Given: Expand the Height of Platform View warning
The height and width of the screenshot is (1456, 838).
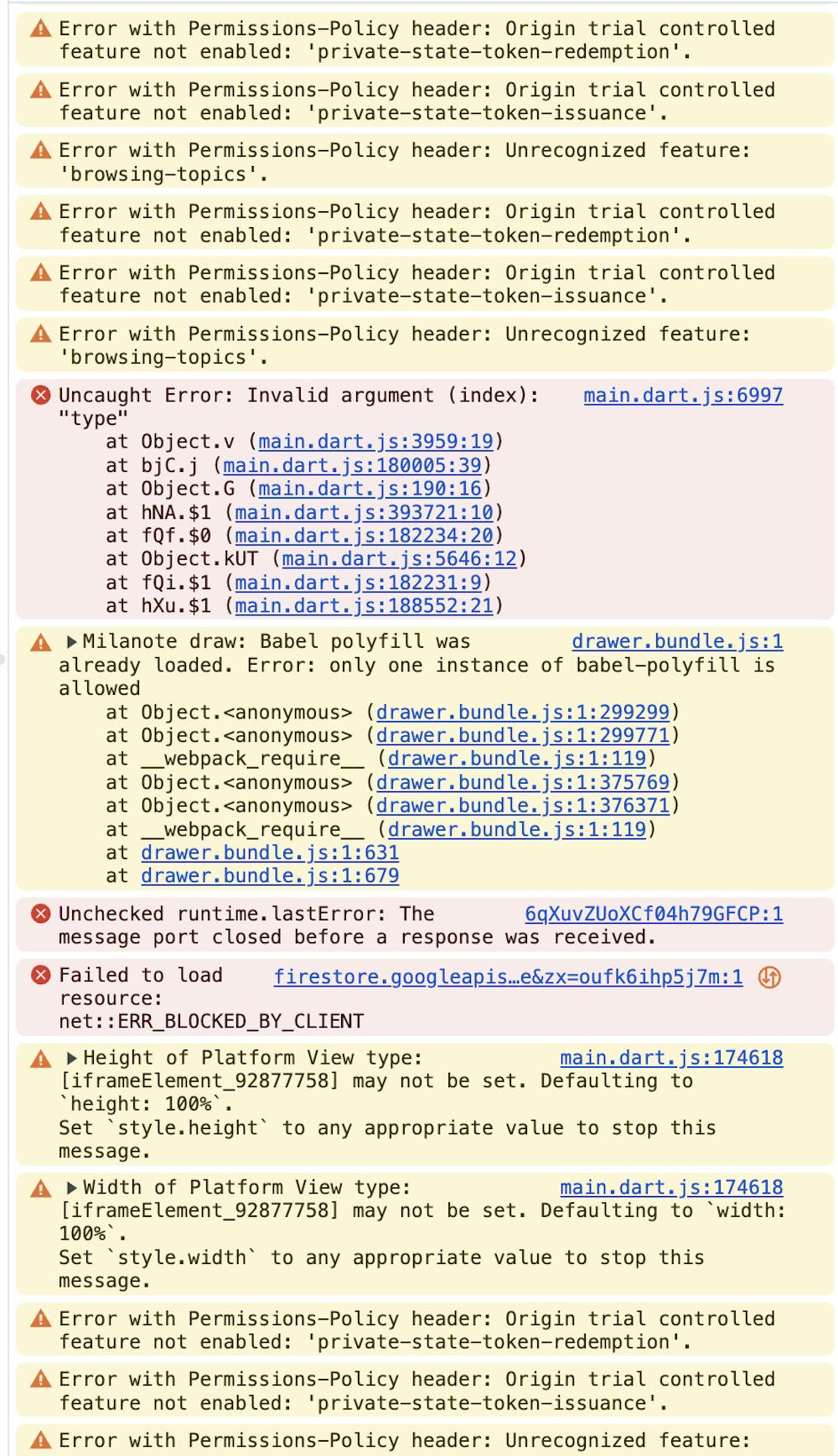Looking at the screenshot, I should point(71,1058).
